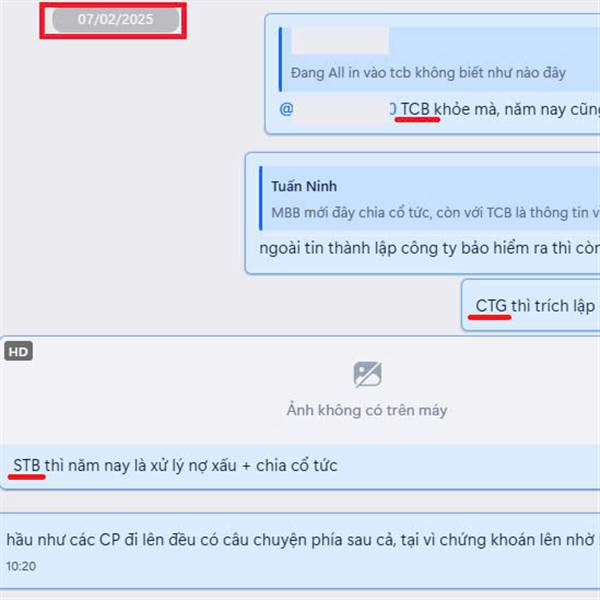Click the broken image placeholder icon
This screenshot has width=600, height=600.
[367, 374]
